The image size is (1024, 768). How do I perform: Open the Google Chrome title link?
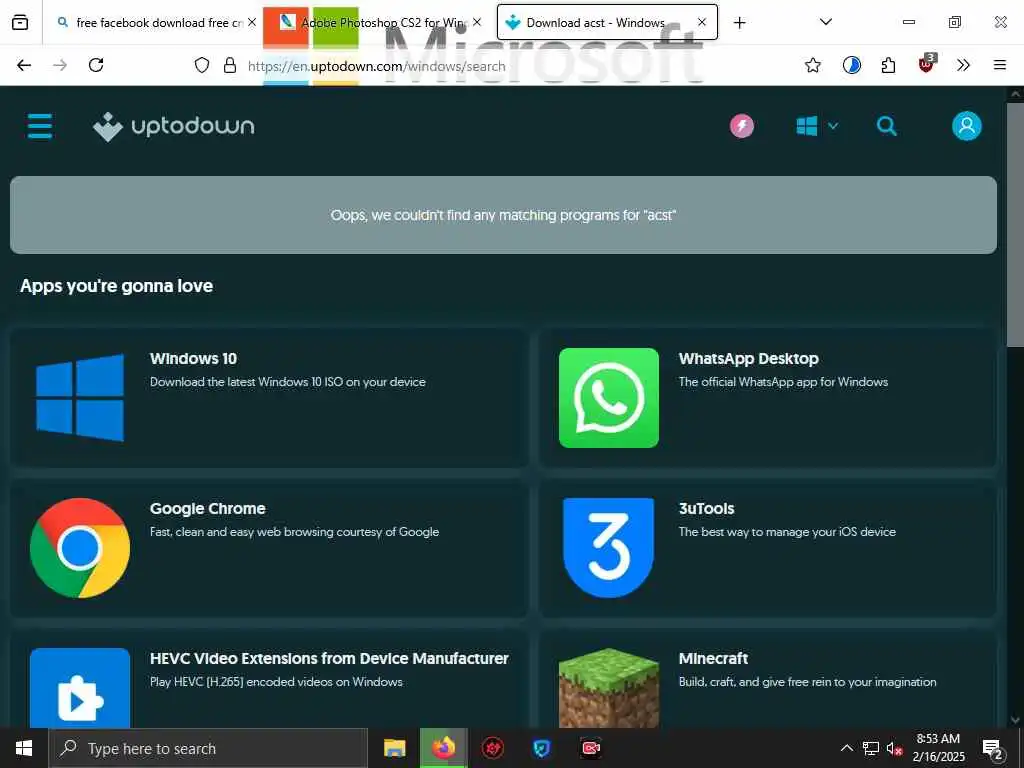208,509
